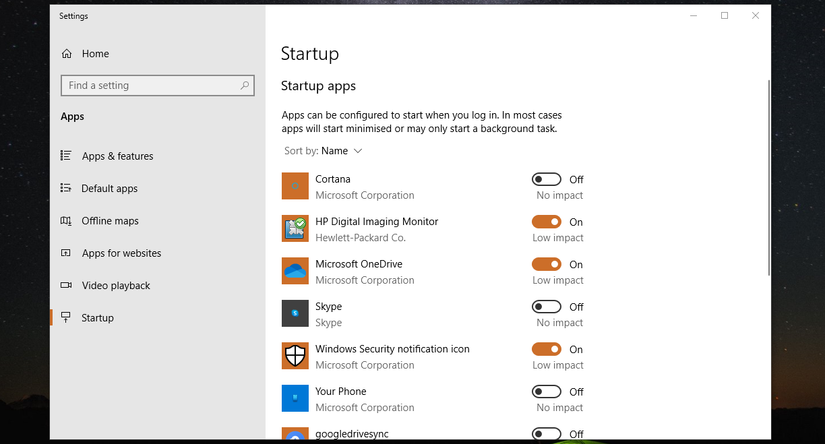Disable HP Digital Imaging Monitor startup
825x444 pixels.
click(546, 222)
